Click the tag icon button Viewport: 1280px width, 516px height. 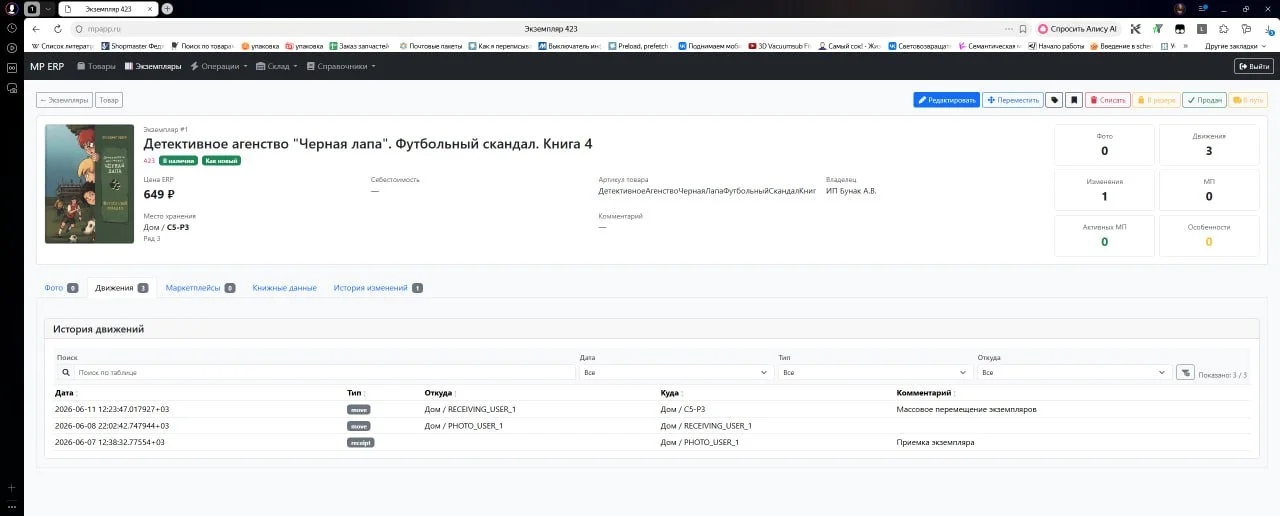point(1054,100)
